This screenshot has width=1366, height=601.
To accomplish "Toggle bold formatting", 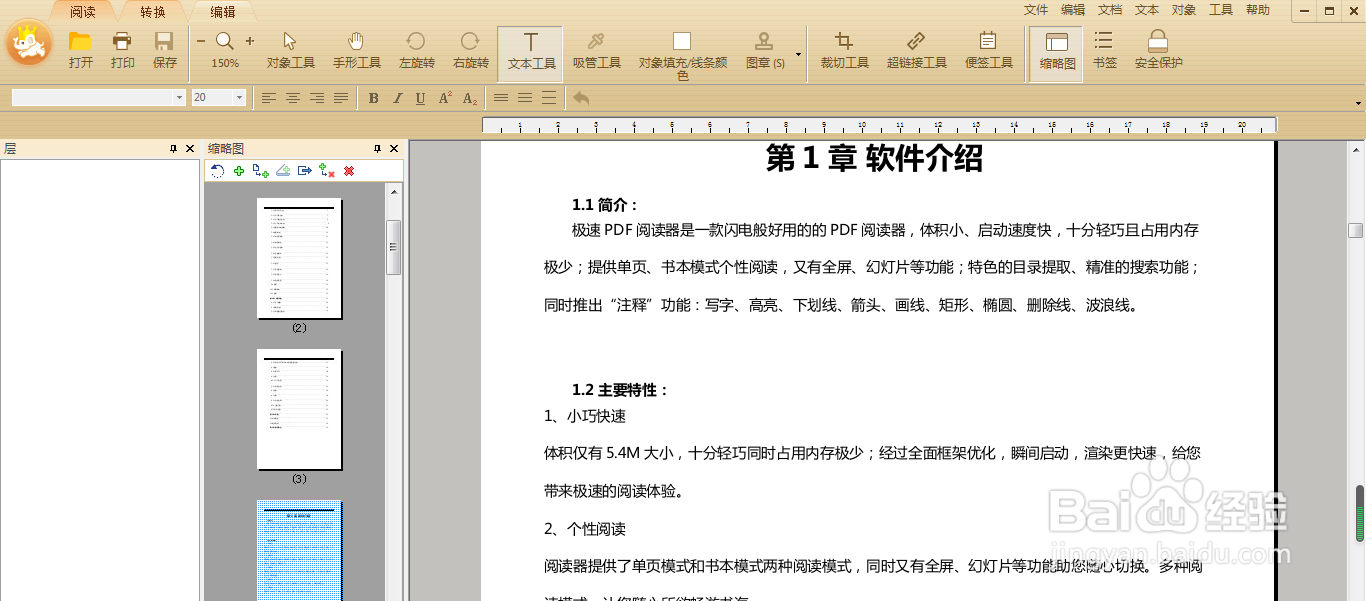I will pos(374,98).
